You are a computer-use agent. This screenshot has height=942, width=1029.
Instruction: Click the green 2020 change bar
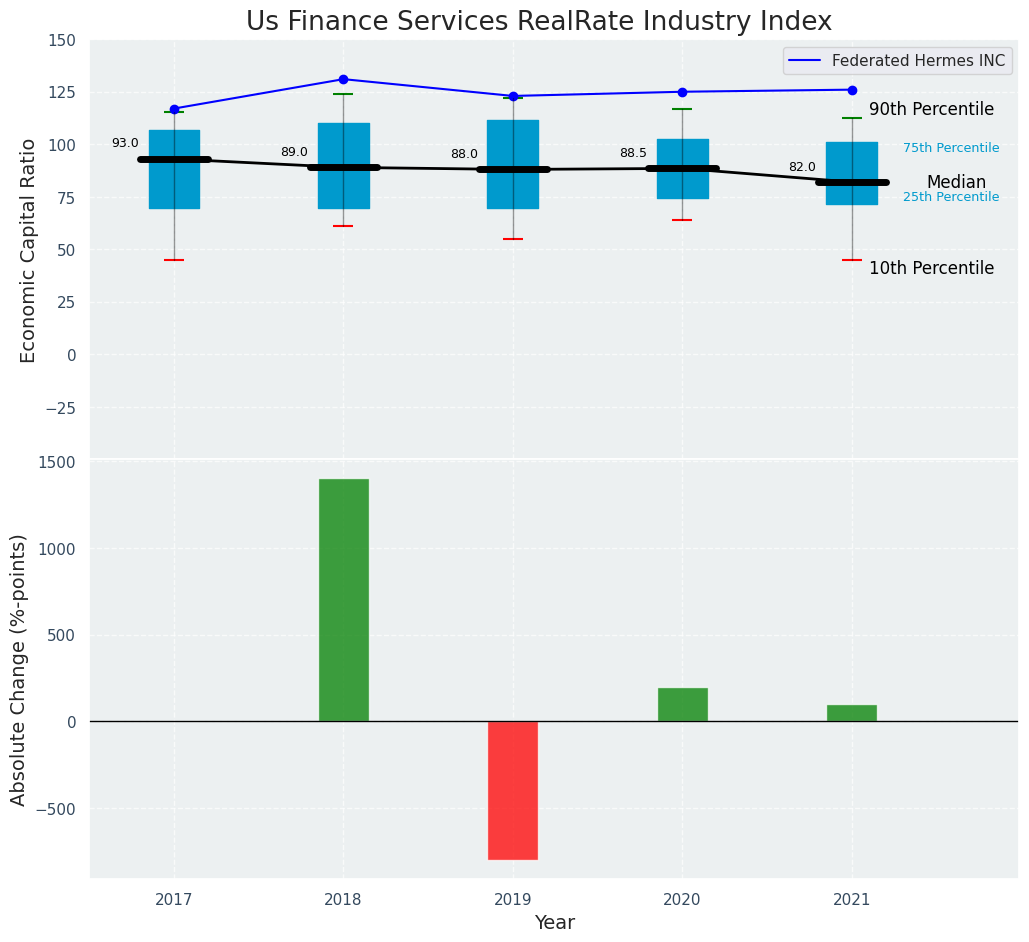(x=682, y=704)
